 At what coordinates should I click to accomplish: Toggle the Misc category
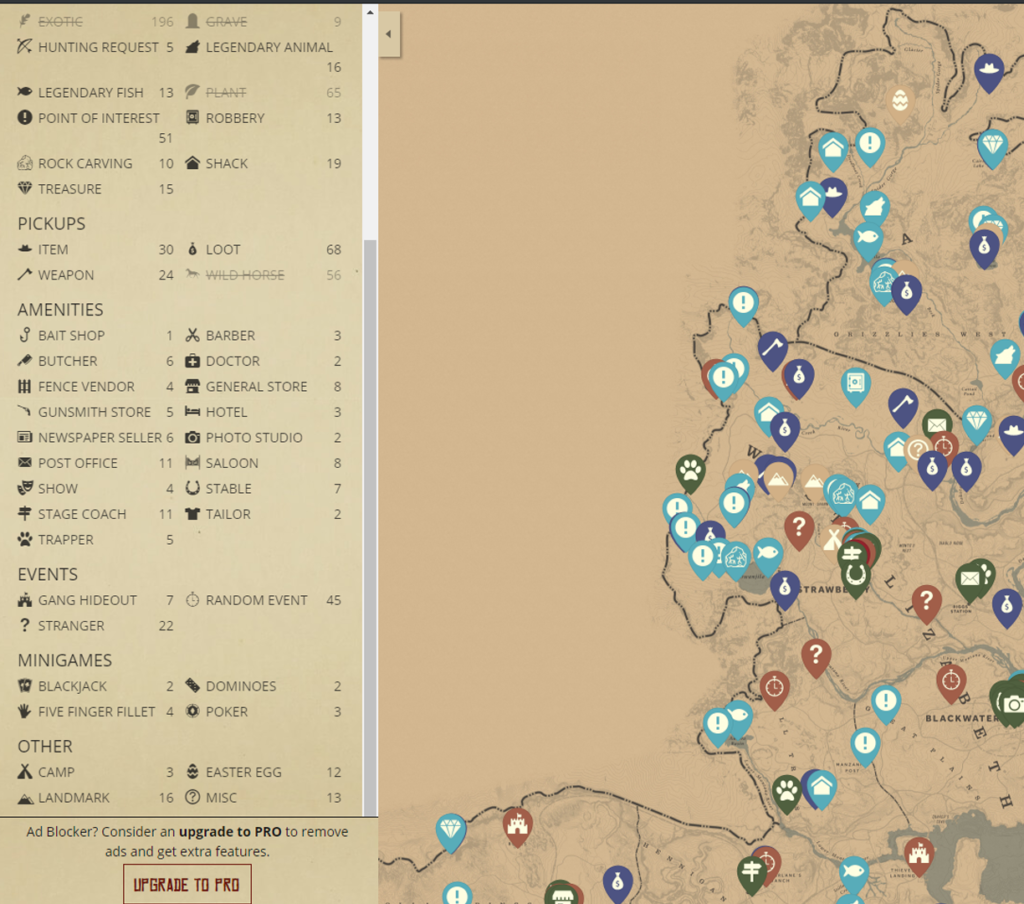[x=263, y=798]
